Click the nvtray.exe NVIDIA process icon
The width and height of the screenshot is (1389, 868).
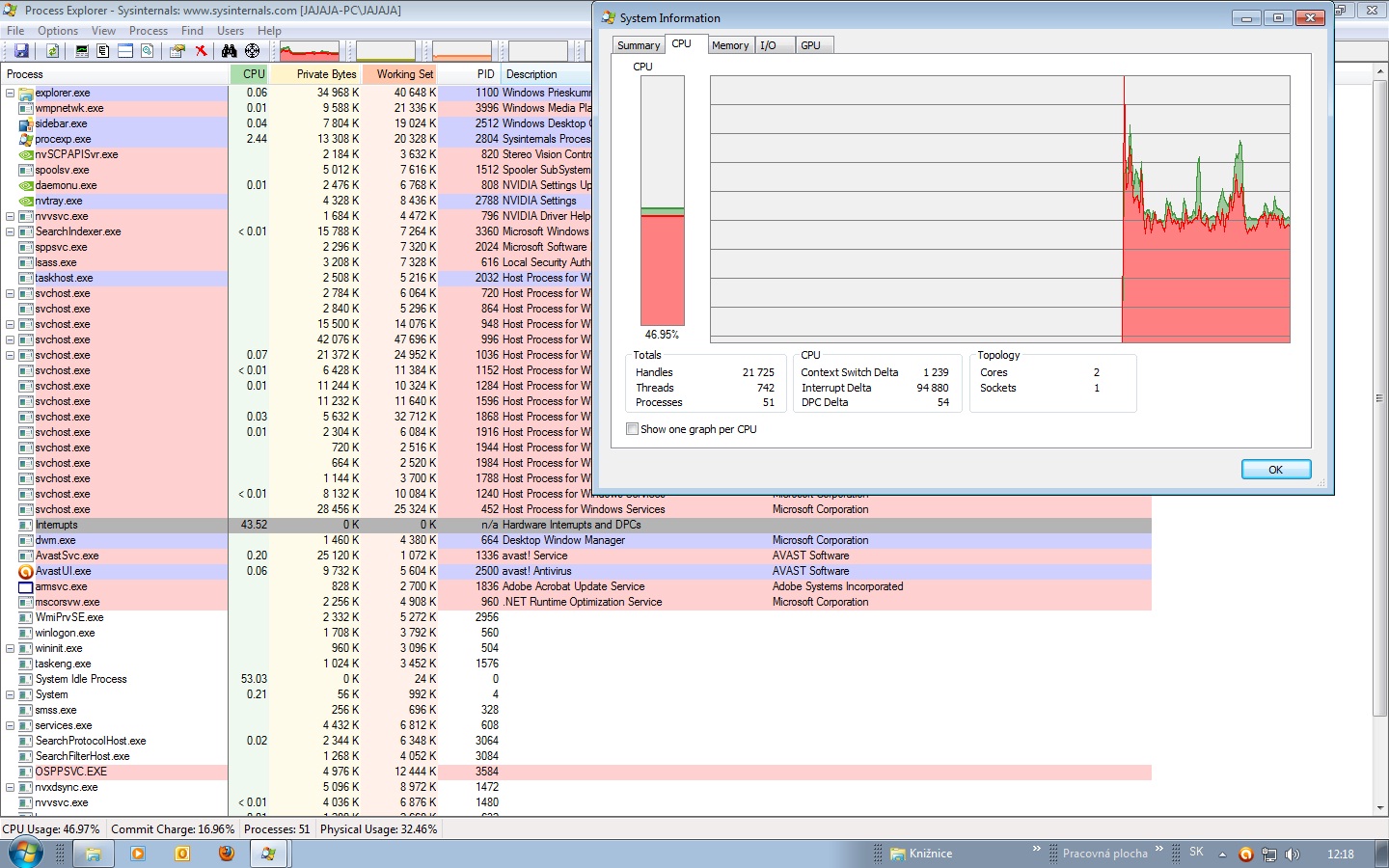26,201
